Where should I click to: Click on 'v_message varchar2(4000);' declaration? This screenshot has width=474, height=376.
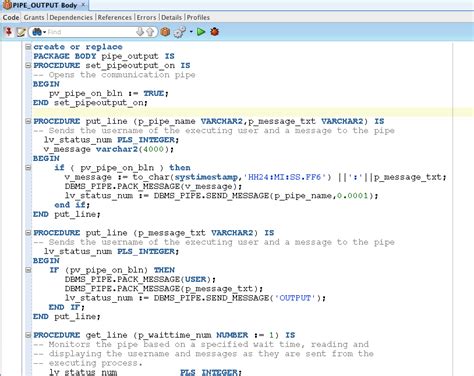click(109, 149)
